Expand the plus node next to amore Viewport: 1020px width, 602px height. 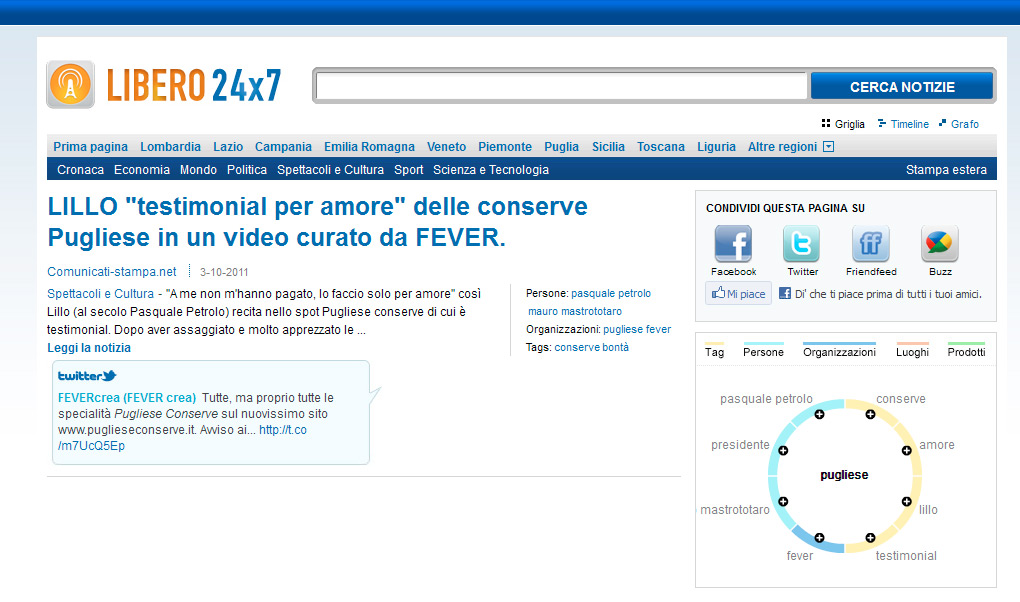[906, 450]
